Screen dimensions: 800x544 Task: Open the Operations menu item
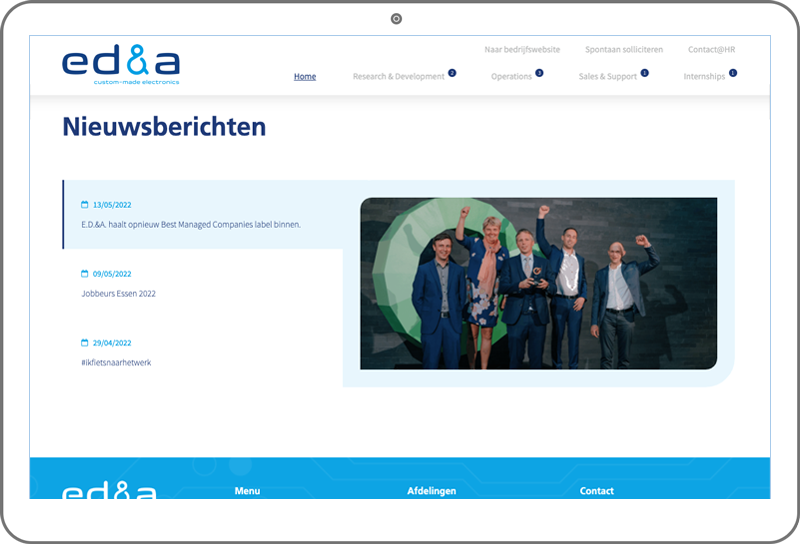click(x=511, y=77)
